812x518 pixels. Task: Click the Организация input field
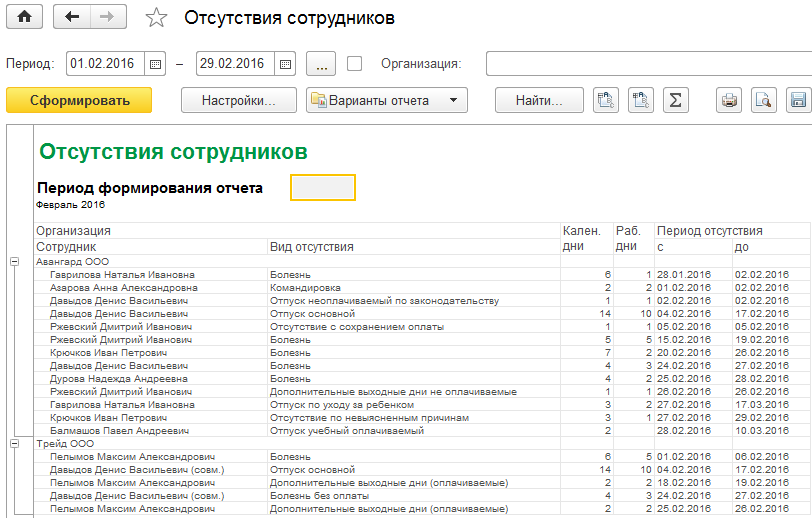point(648,64)
